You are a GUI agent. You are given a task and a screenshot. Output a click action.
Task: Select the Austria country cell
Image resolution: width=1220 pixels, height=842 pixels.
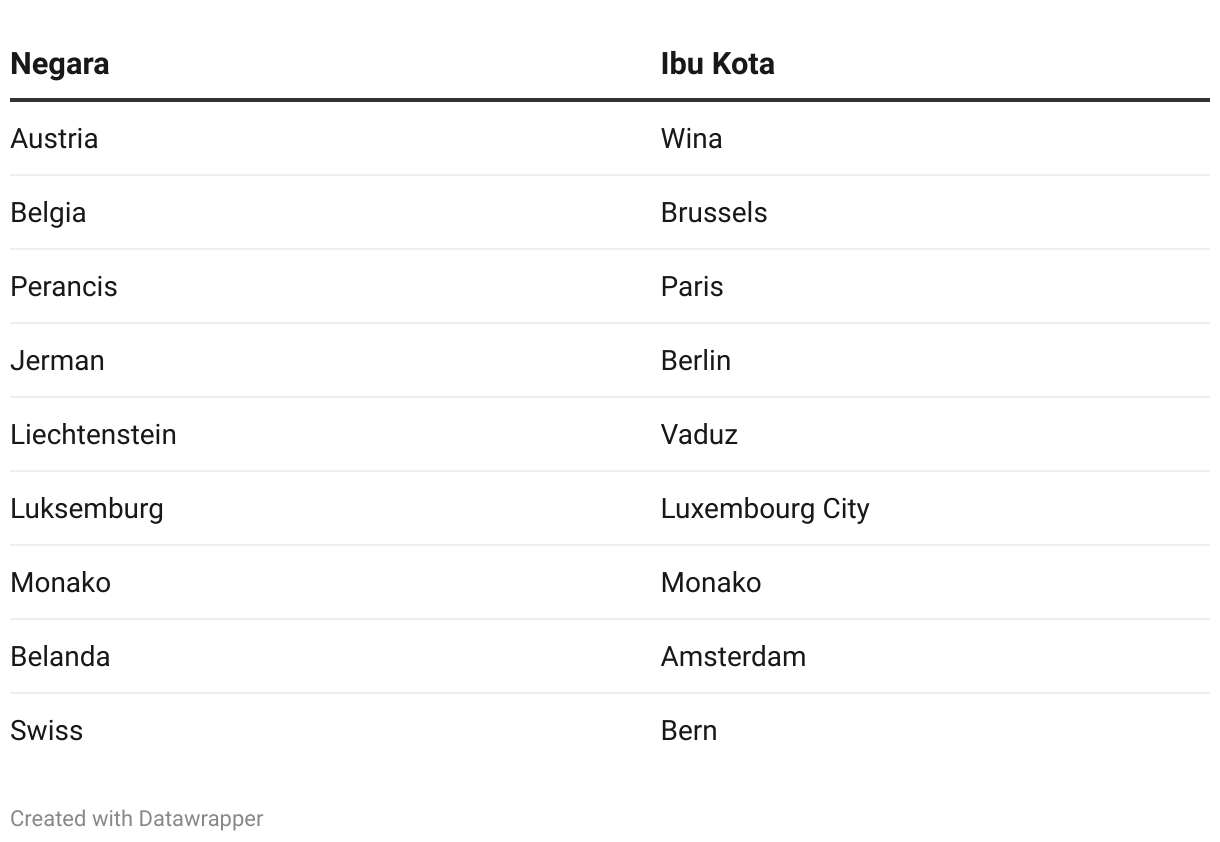coord(54,138)
